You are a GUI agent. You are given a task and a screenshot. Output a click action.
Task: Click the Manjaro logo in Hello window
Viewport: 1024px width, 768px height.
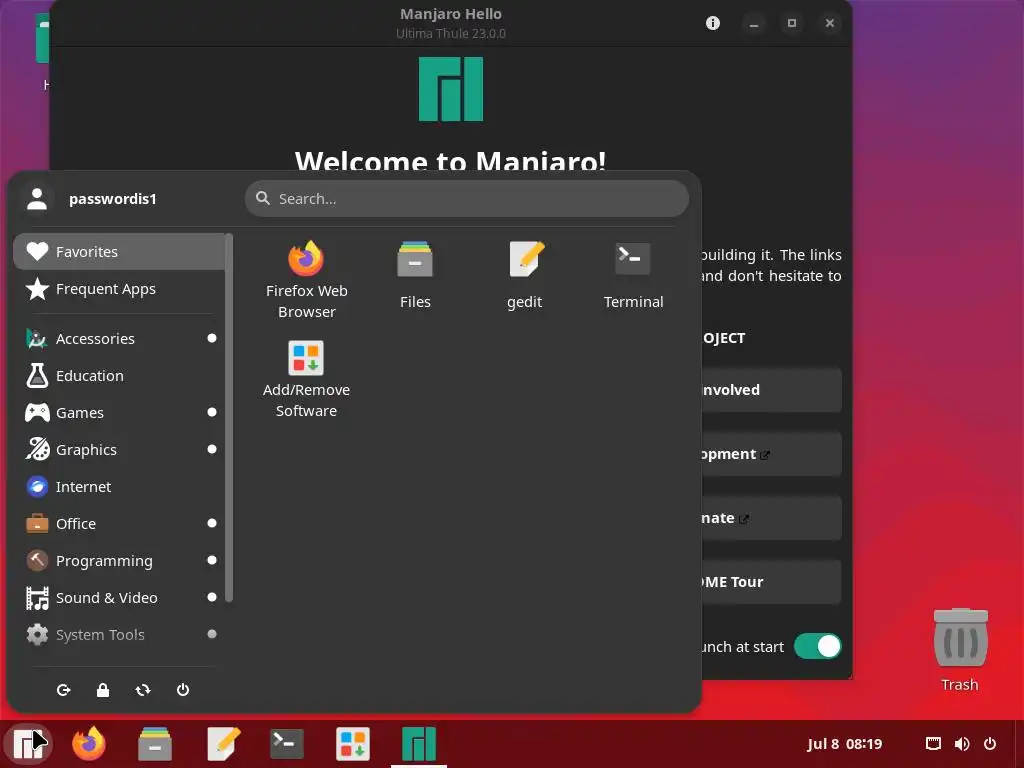[x=451, y=89]
